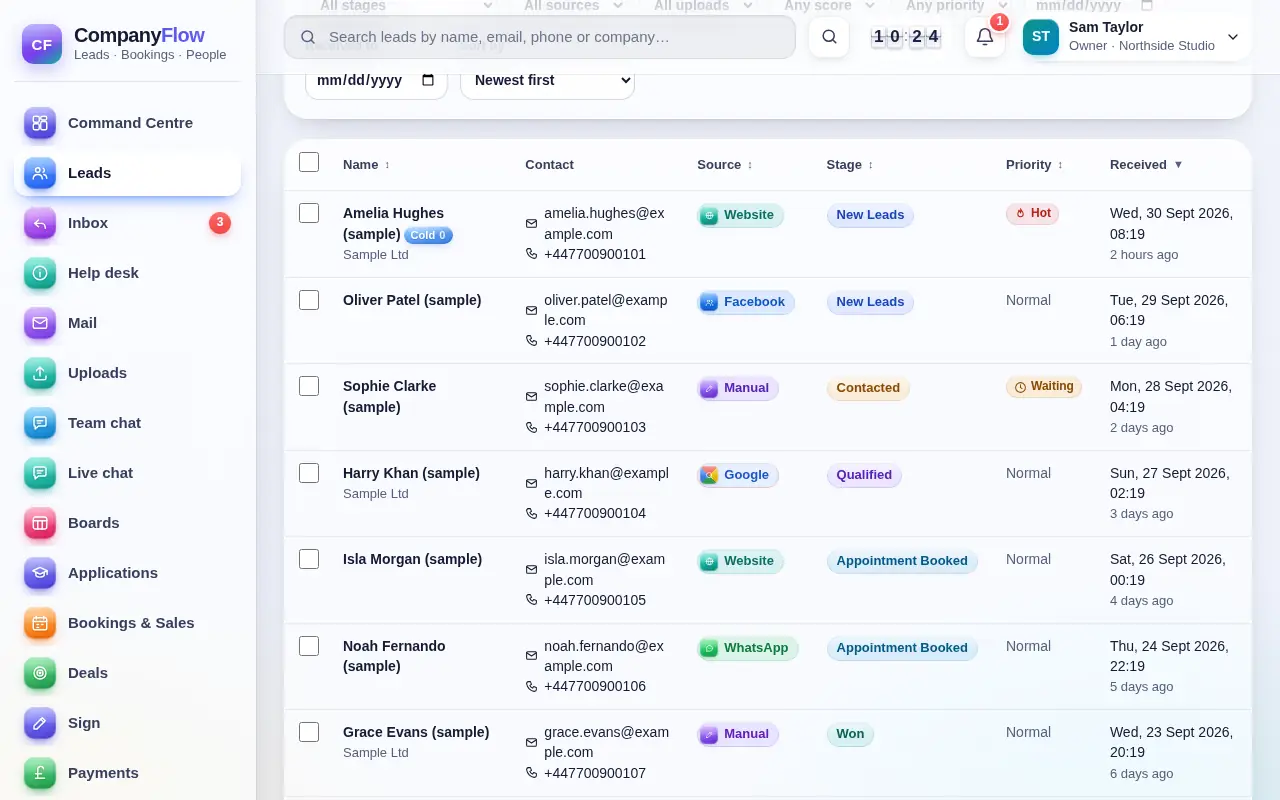
Task: Click the Leads people icon in sidebar
Action: pyautogui.click(x=40, y=173)
